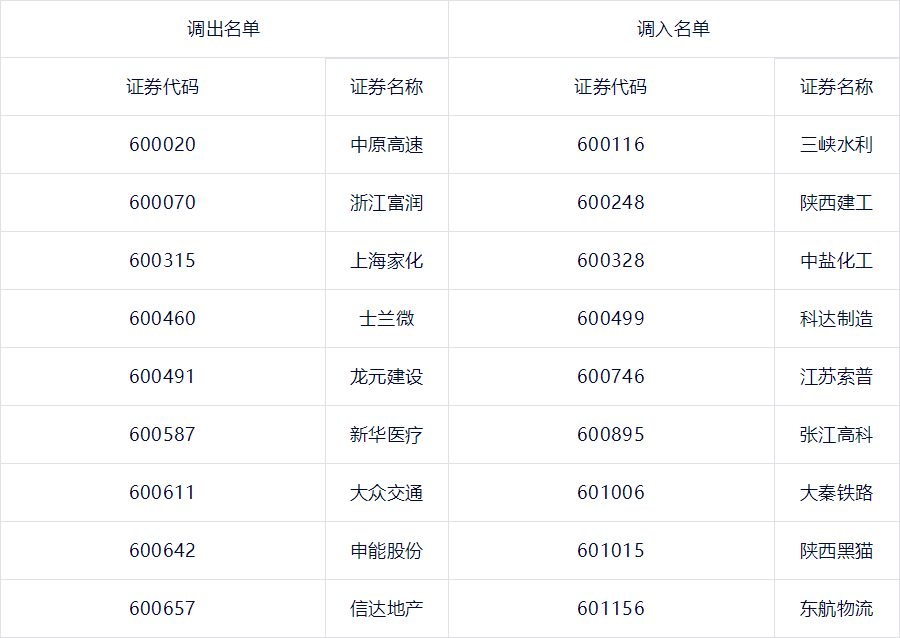Select code cell 601006

coord(611,492)
